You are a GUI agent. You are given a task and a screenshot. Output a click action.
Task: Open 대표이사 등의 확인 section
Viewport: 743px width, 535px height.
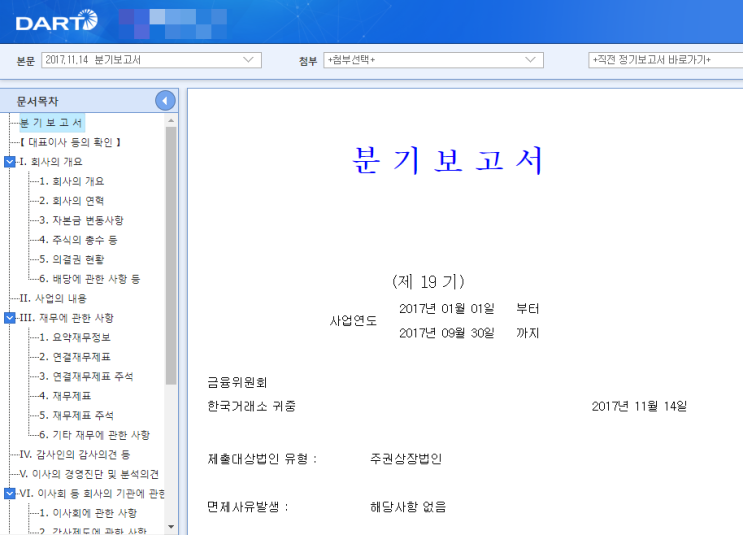click(x=71, y=142)
